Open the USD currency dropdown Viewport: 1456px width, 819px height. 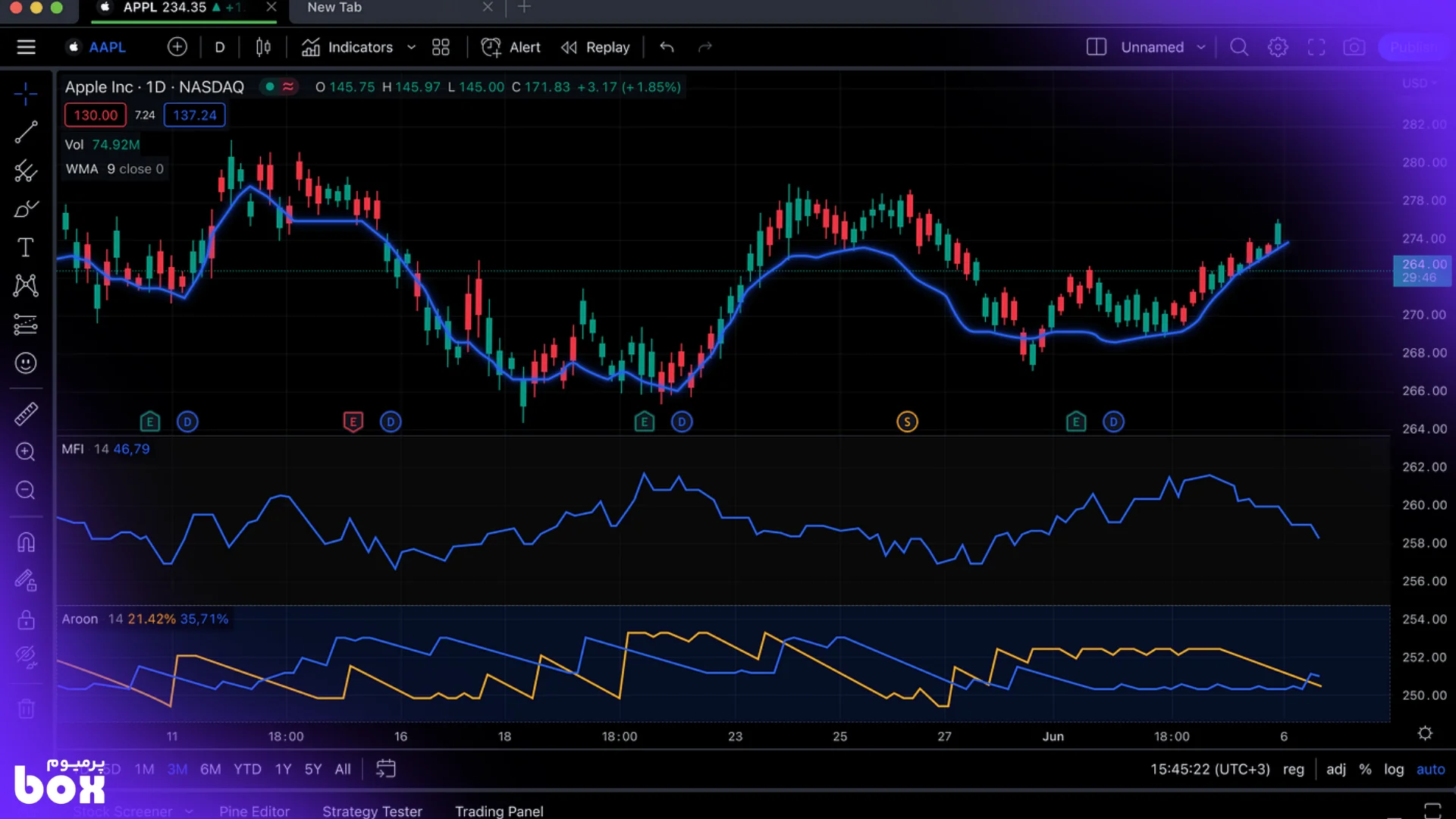(1420, 83)
